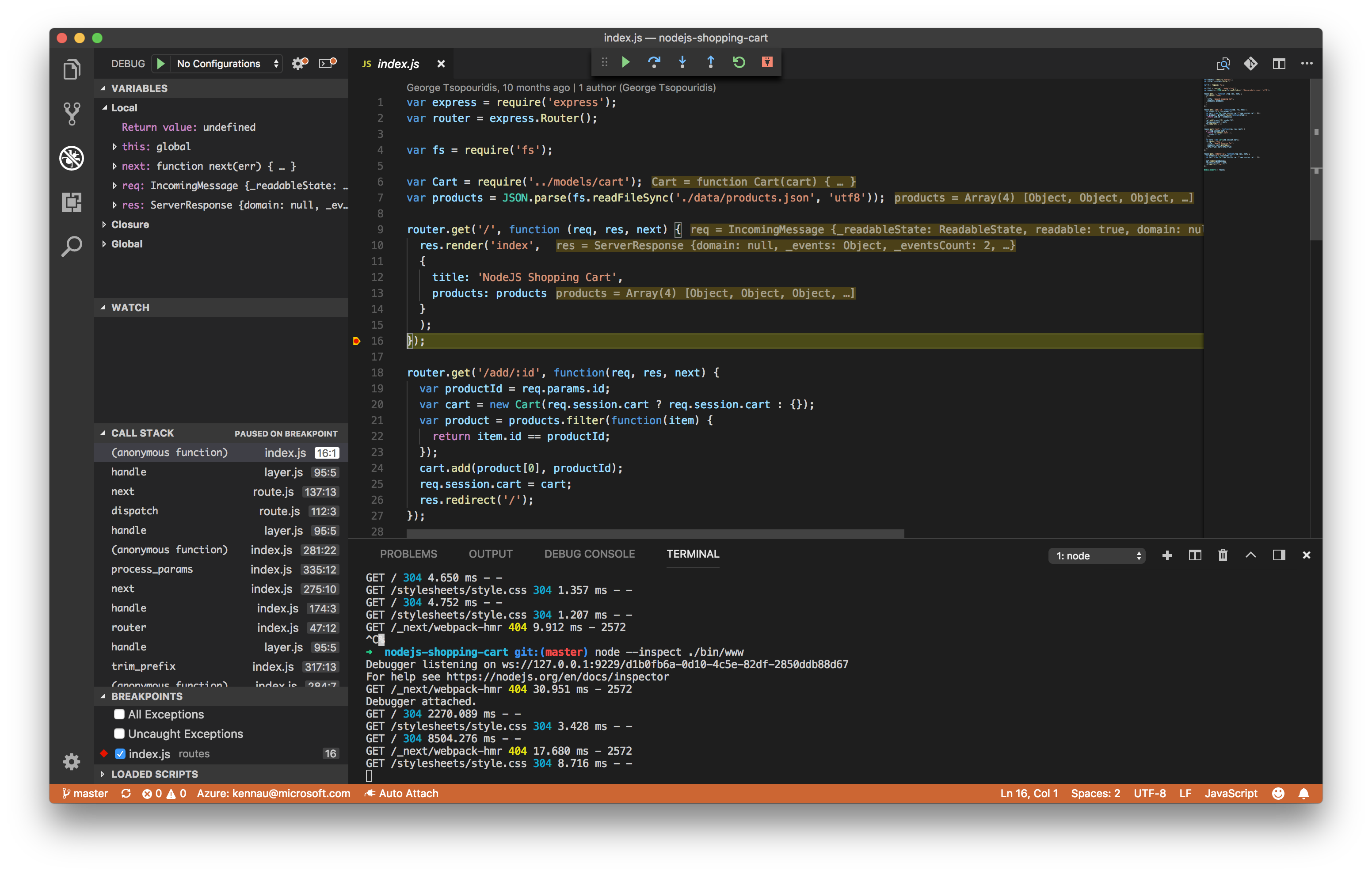Expand the 'next' function variable

[114, 166]
